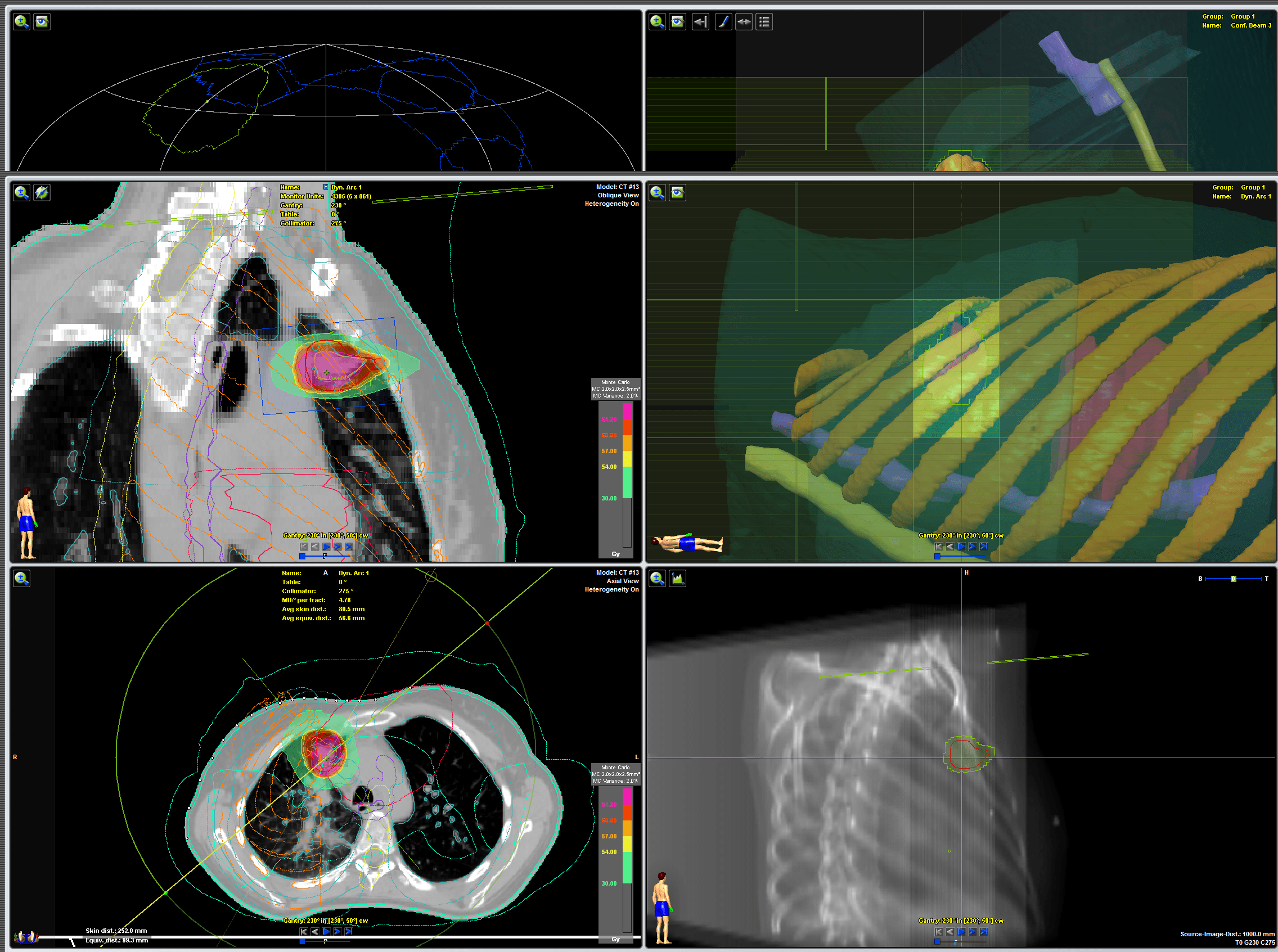Click the B–T depth slider handle in DRR view

coord(1233,579)
